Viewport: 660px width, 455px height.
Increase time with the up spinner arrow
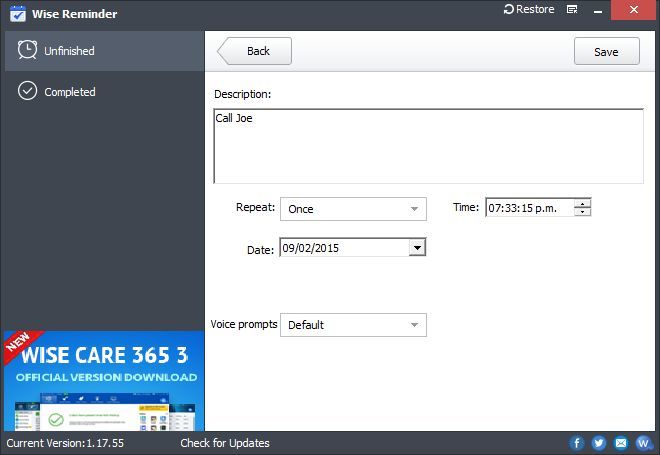click(x=582, y=203)
